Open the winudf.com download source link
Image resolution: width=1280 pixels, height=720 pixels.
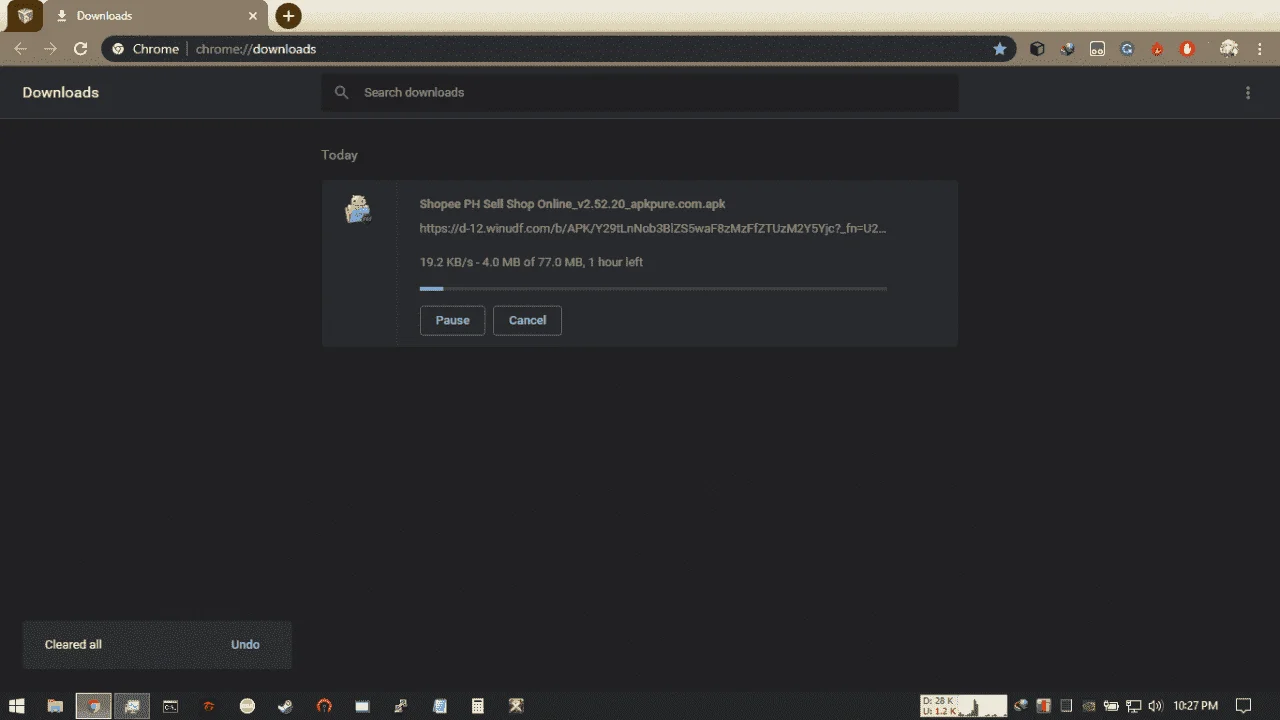653,228
